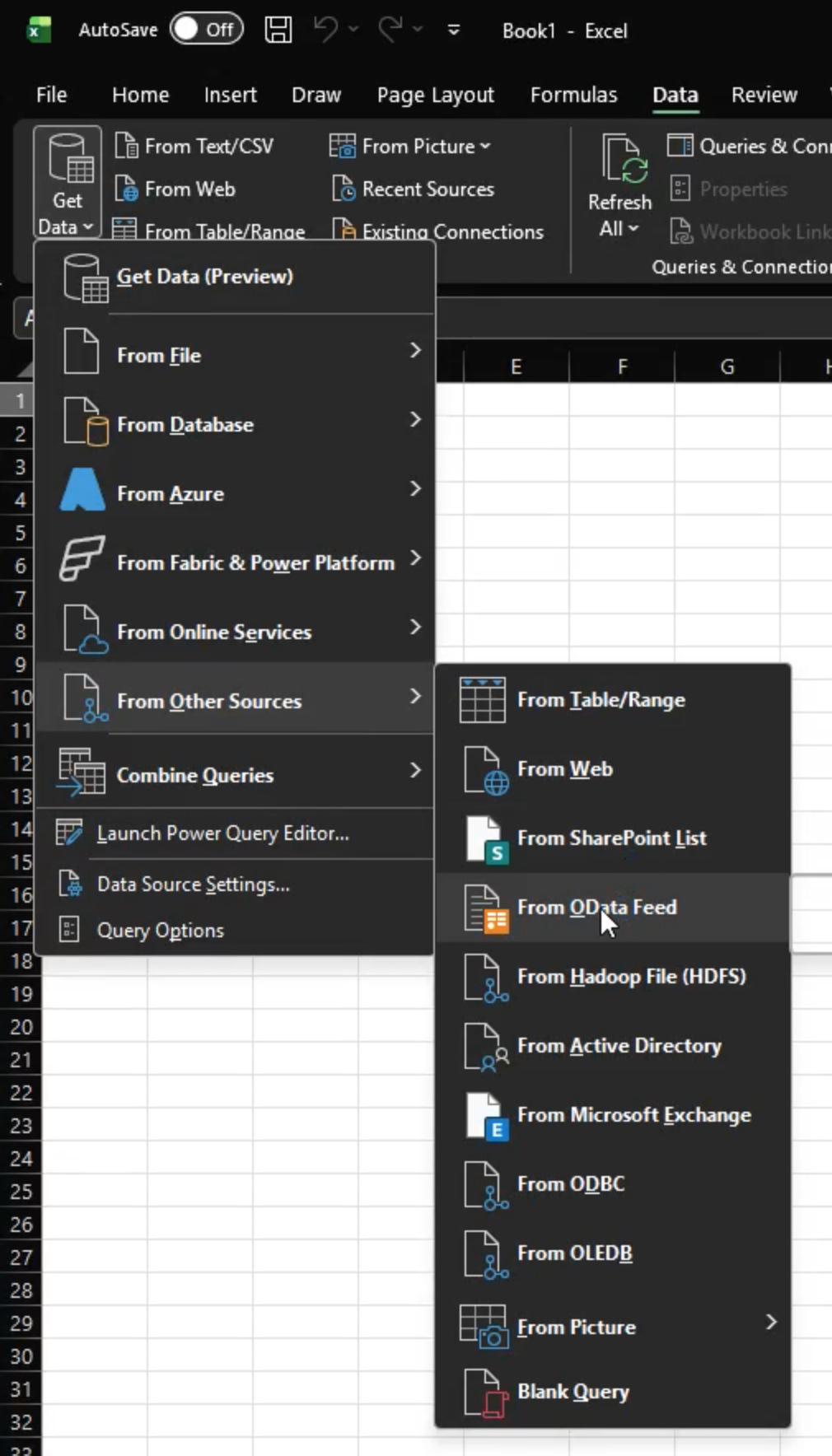Open the From Database submenu
The width and height of the screenshot is (832, 1456).
click(x=235, y=424)
